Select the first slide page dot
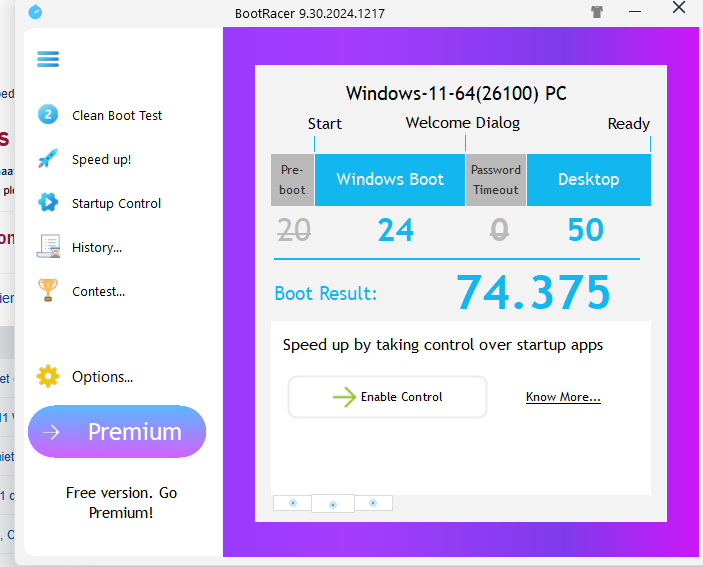The width and height of the screenshot is (703, 567). click(292, 503)
